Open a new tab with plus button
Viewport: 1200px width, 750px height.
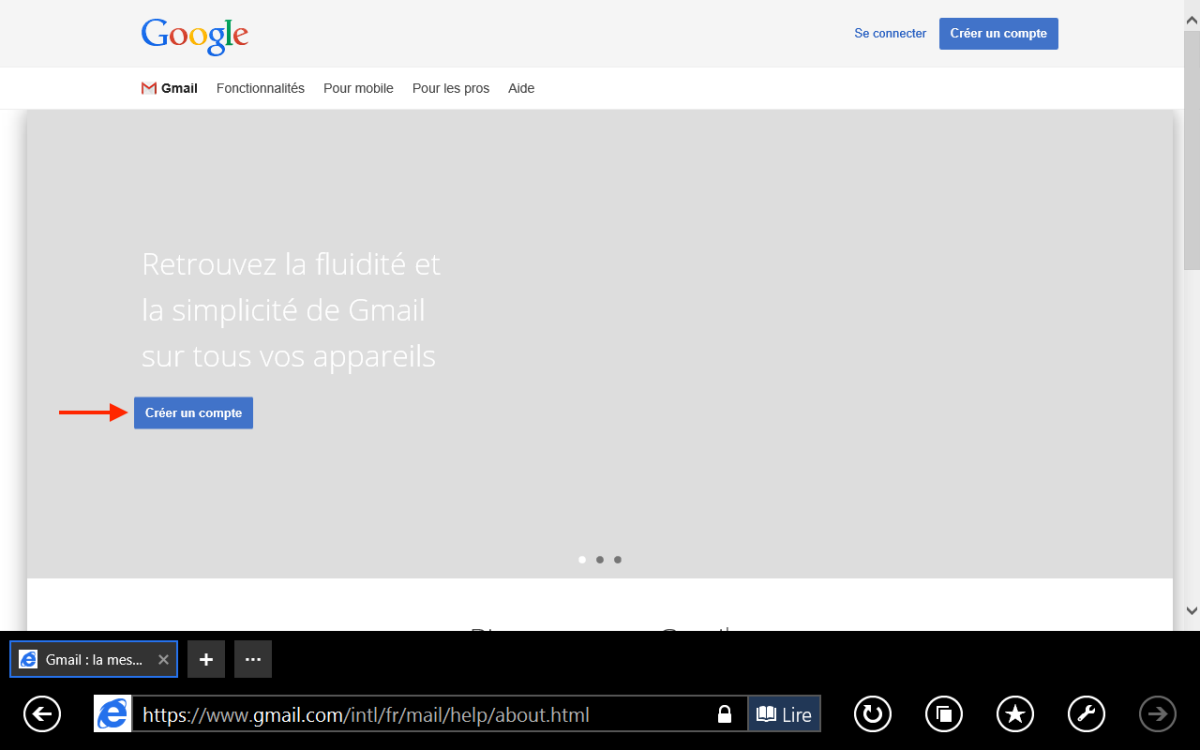(x=206, y=659)
